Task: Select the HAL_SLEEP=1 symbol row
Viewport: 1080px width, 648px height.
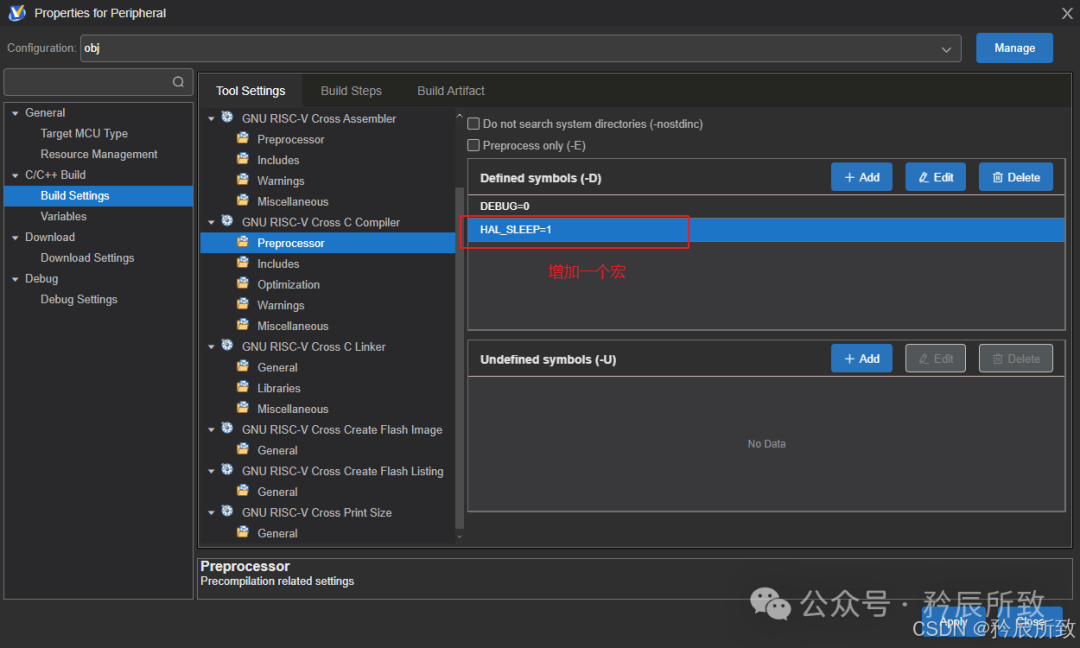Action: 766,229
